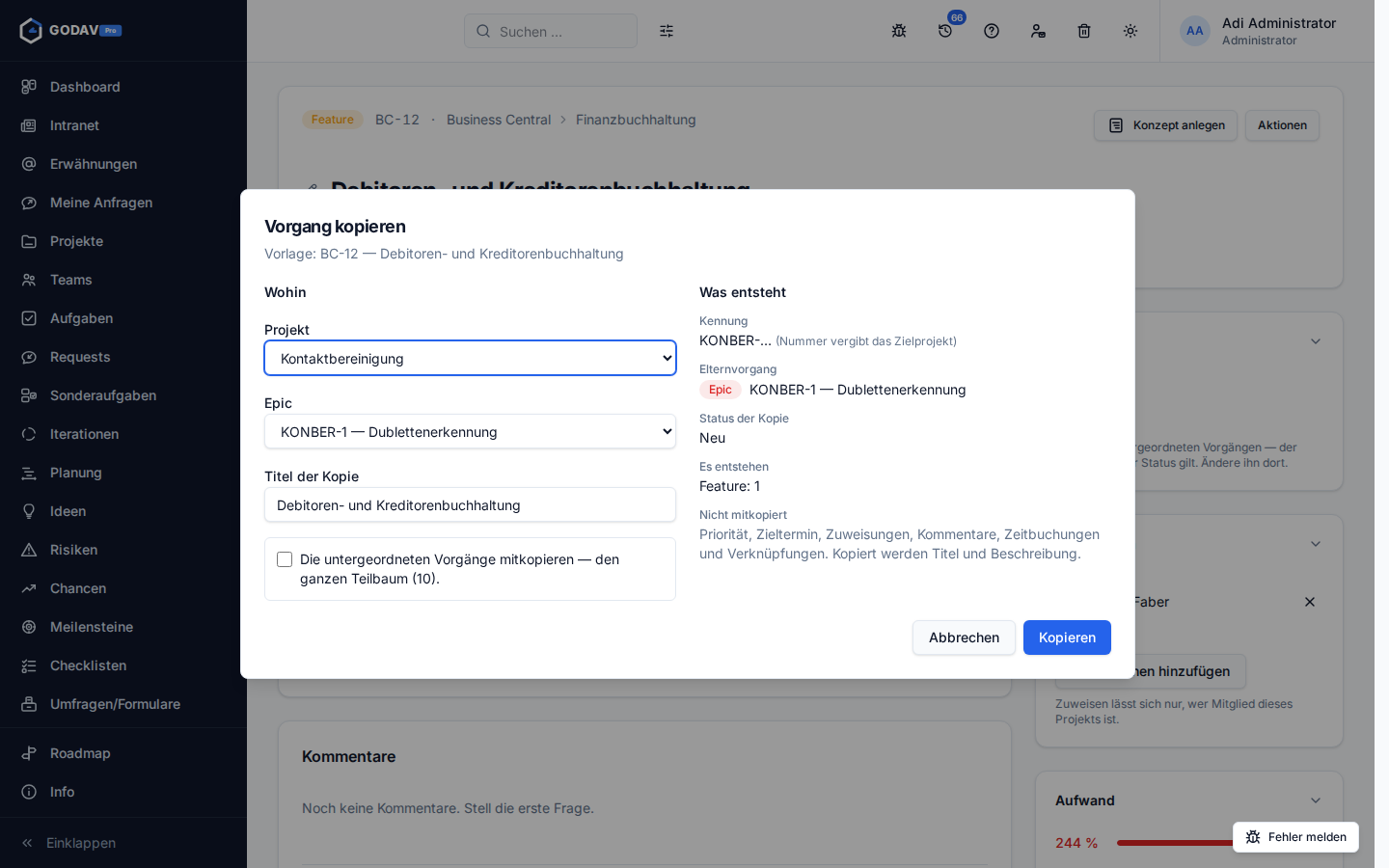Go to Teams in sidebar
The image size is (1389, 868).
pyautogui.click(x=123, y=280)
